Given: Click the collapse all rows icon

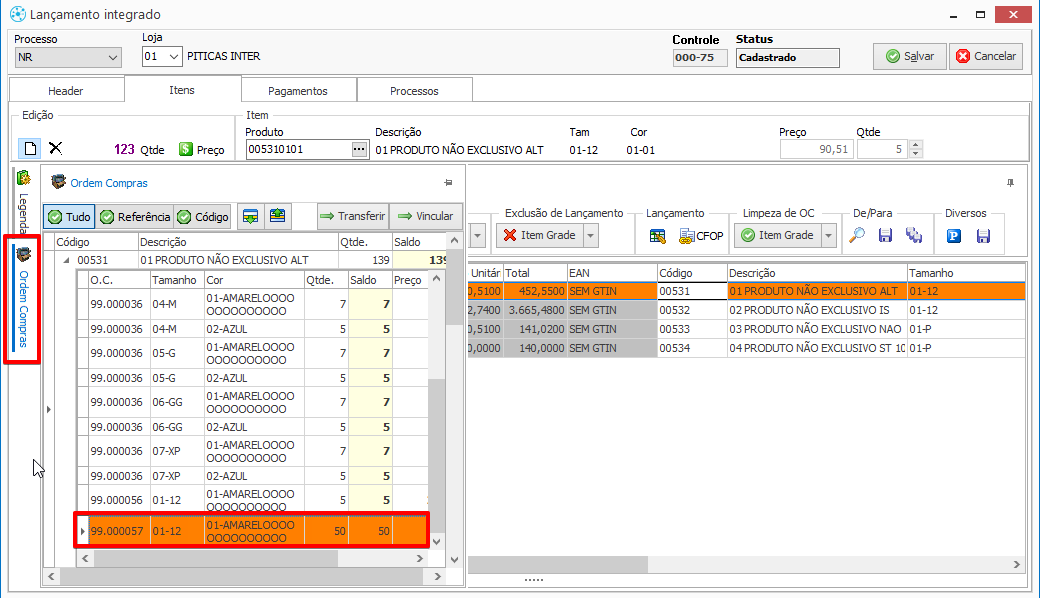Looking at the screenshot, I should [x=277, y=216].
